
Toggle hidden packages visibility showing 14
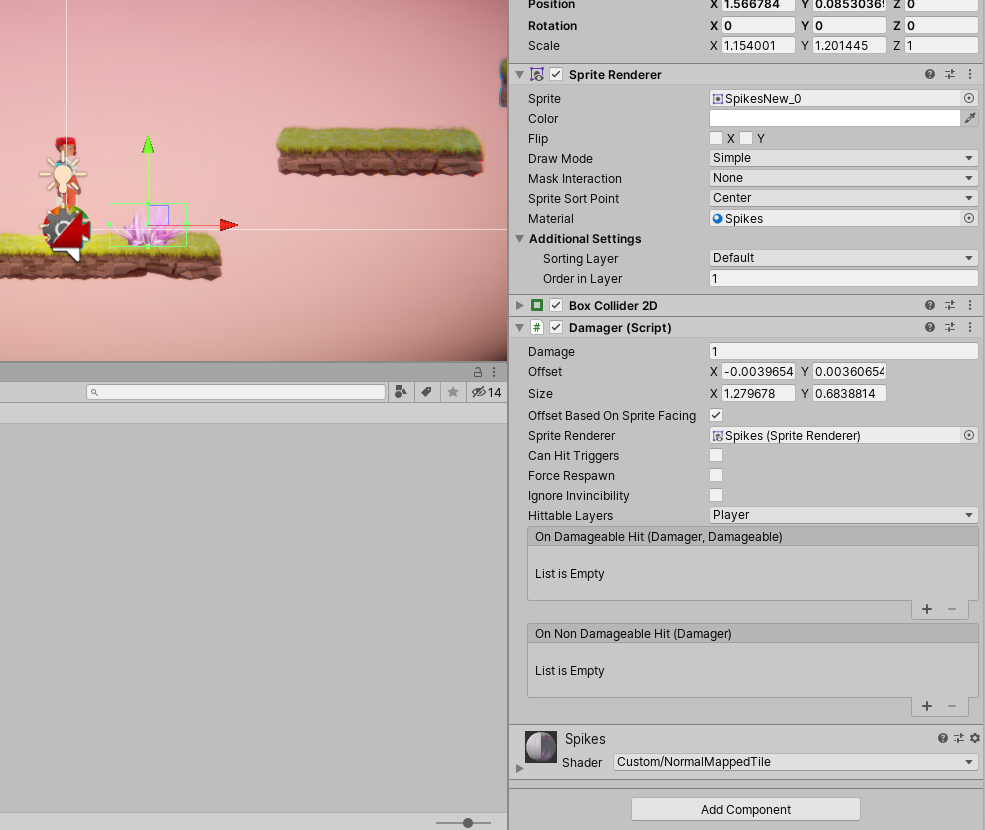(x=486, y=392)
